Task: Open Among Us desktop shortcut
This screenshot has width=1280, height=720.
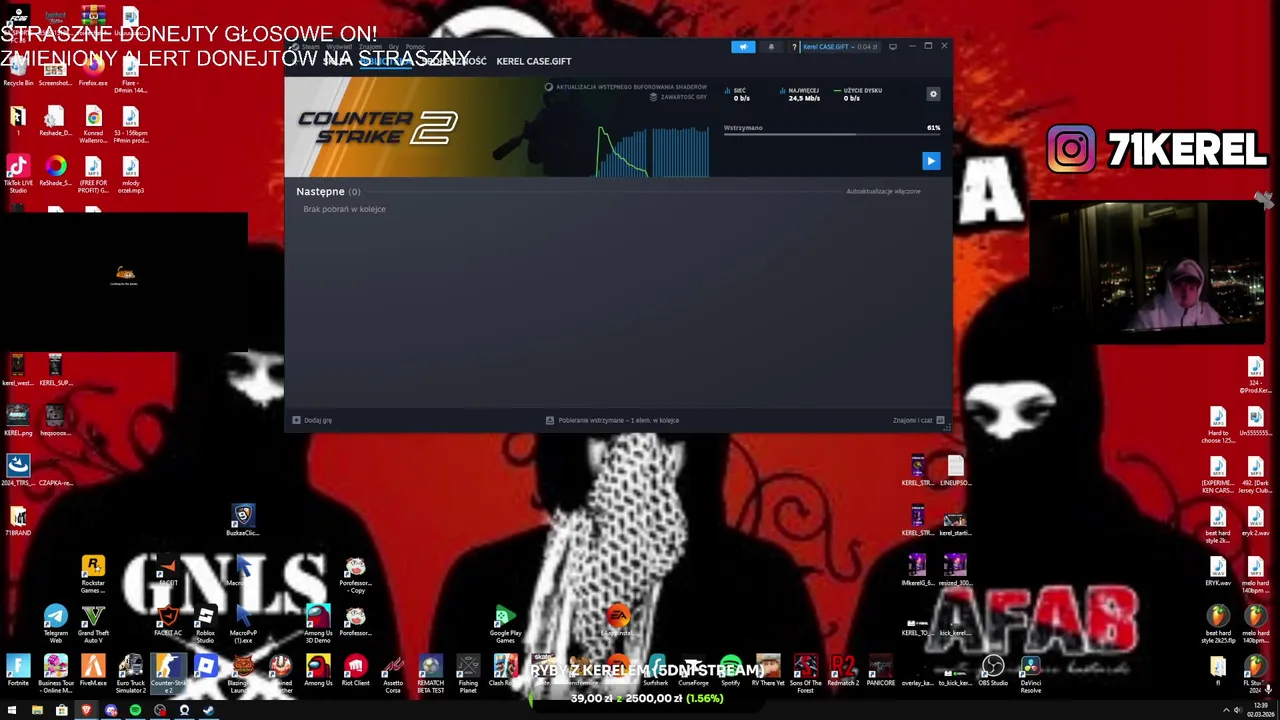Action: (x=318, y=672)
